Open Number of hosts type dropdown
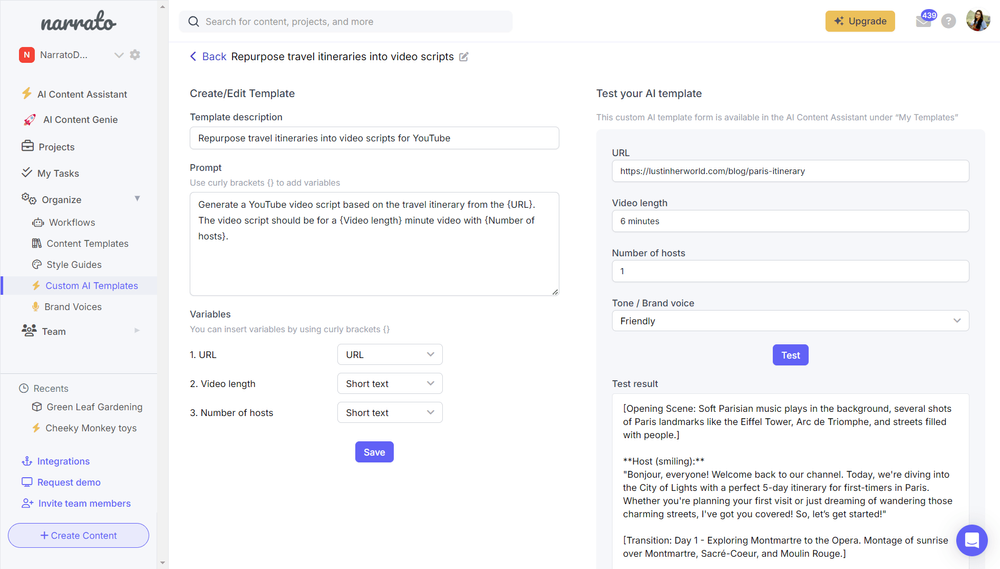 pos(390,413)
